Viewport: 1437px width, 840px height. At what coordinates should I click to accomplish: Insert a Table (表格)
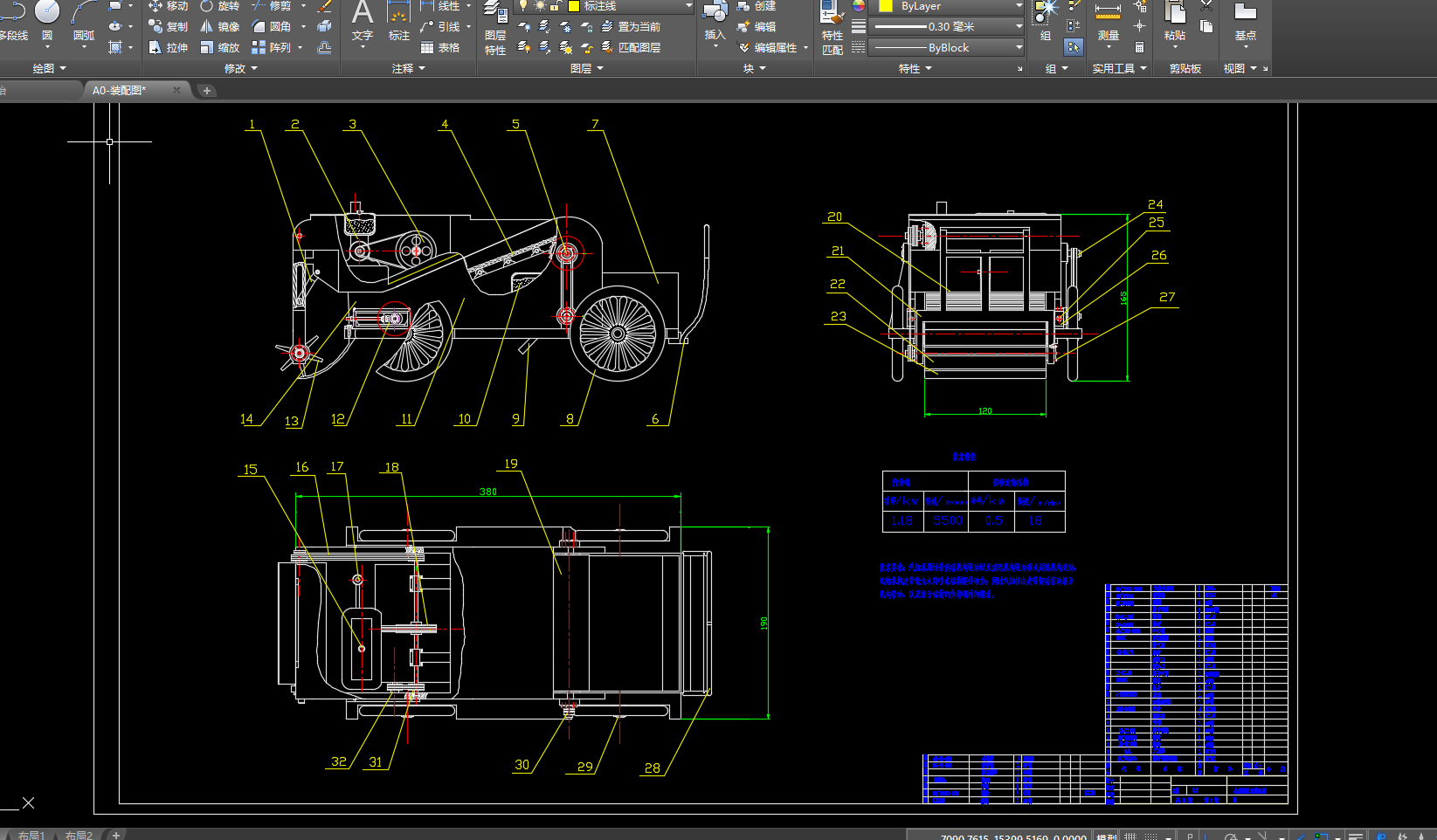click(440, 48)
